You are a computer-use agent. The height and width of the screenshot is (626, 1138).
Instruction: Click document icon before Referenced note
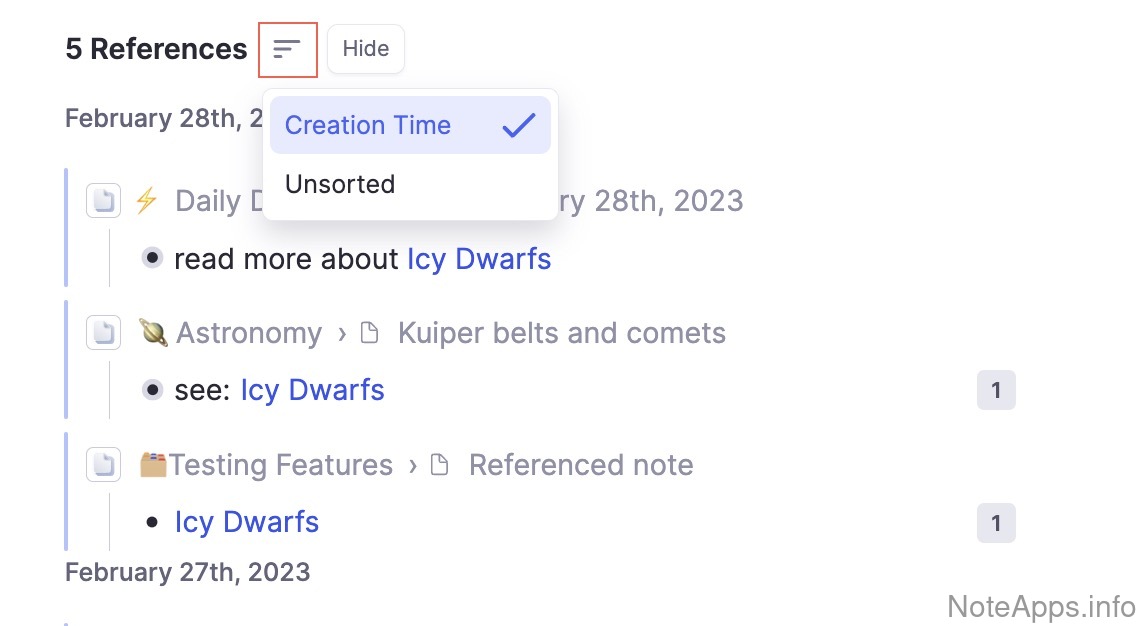tap(440, 465)
